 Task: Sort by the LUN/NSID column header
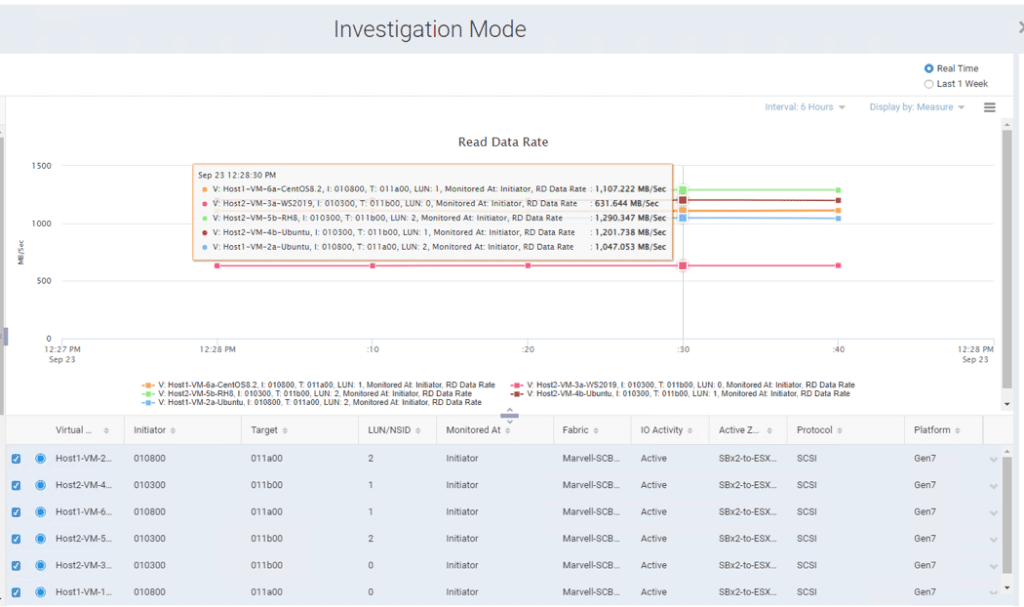tap(389, 430)
